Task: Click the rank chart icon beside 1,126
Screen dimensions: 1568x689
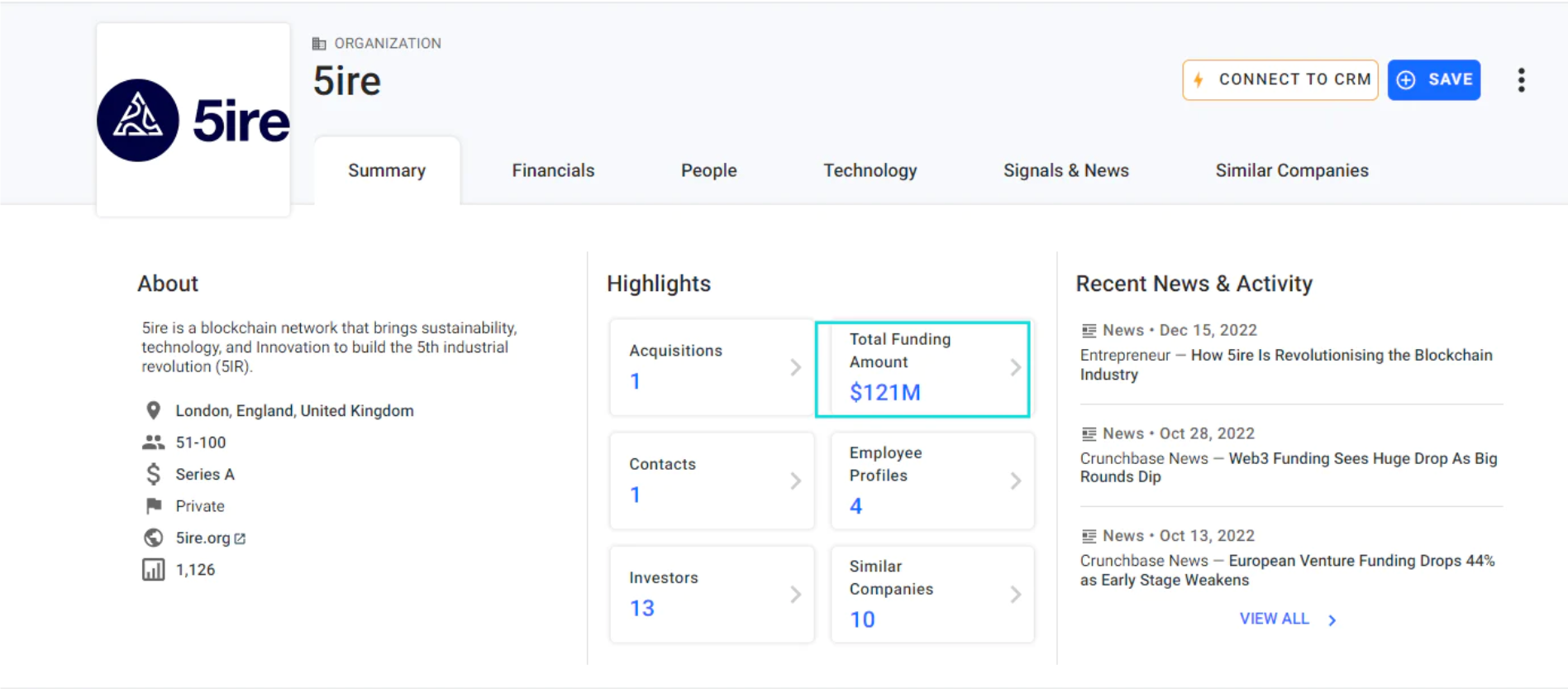Action: coord(153,570)
